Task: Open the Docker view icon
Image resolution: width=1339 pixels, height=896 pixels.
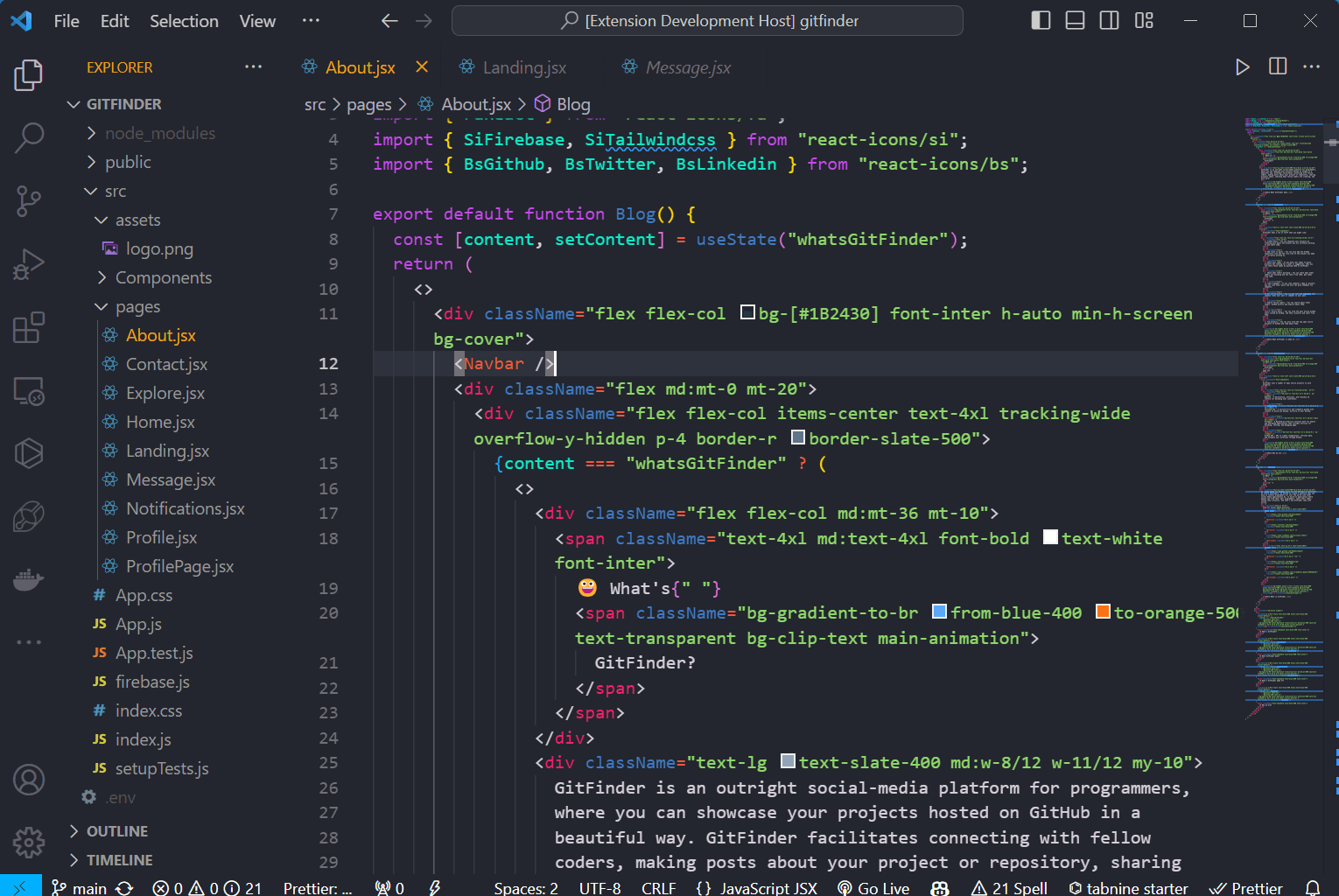Action: coord(29,579)
